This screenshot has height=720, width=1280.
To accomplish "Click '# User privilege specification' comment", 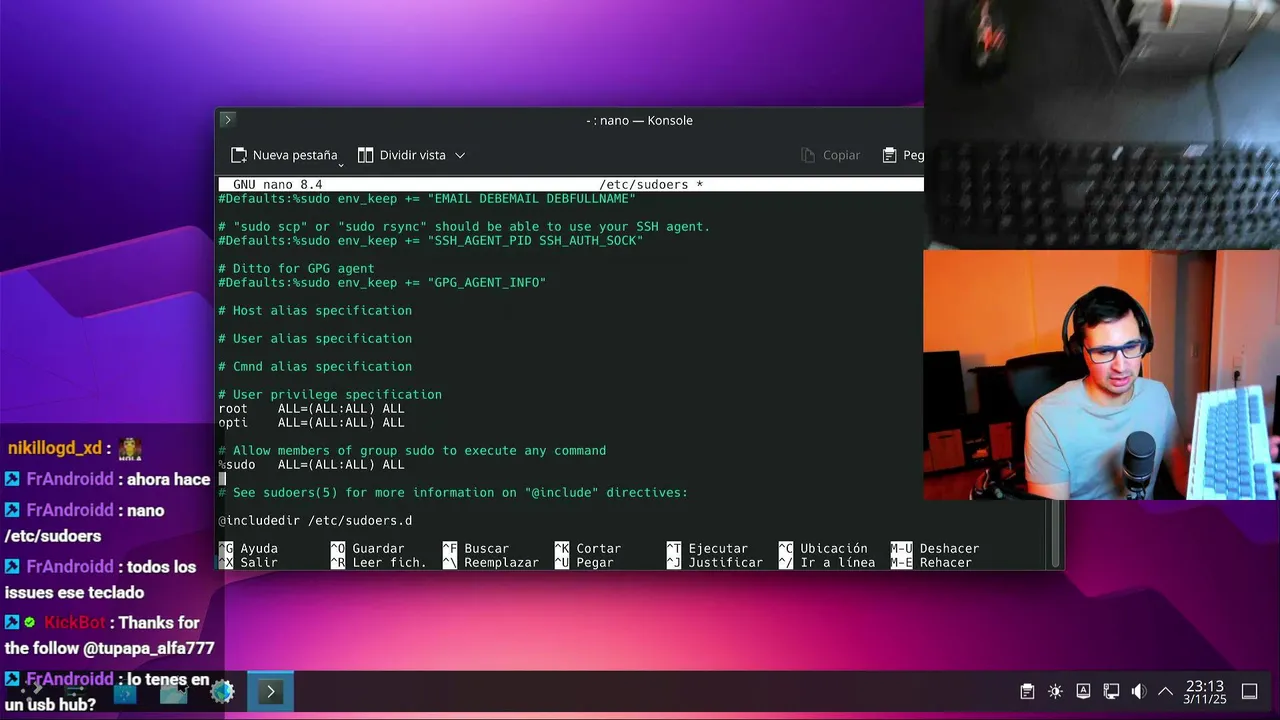I will pyautogui.click(x=330, y=395).
